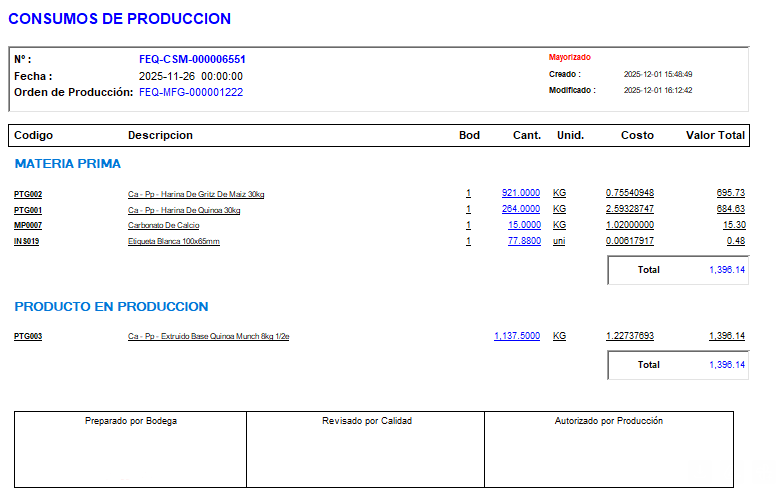
Task: Click document number FEQ-CSM-000006551
Action: (x=192, y=59)
